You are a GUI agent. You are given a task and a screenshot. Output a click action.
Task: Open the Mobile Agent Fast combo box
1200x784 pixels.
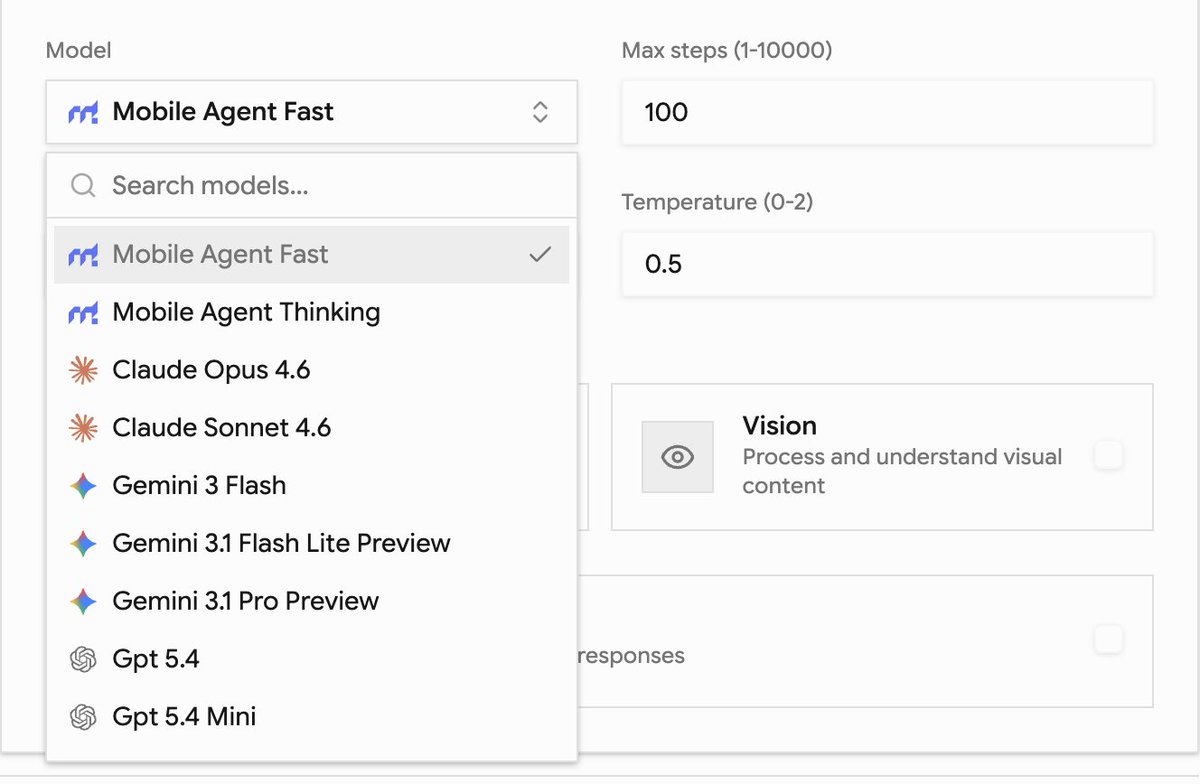click(x=312, y=112)
